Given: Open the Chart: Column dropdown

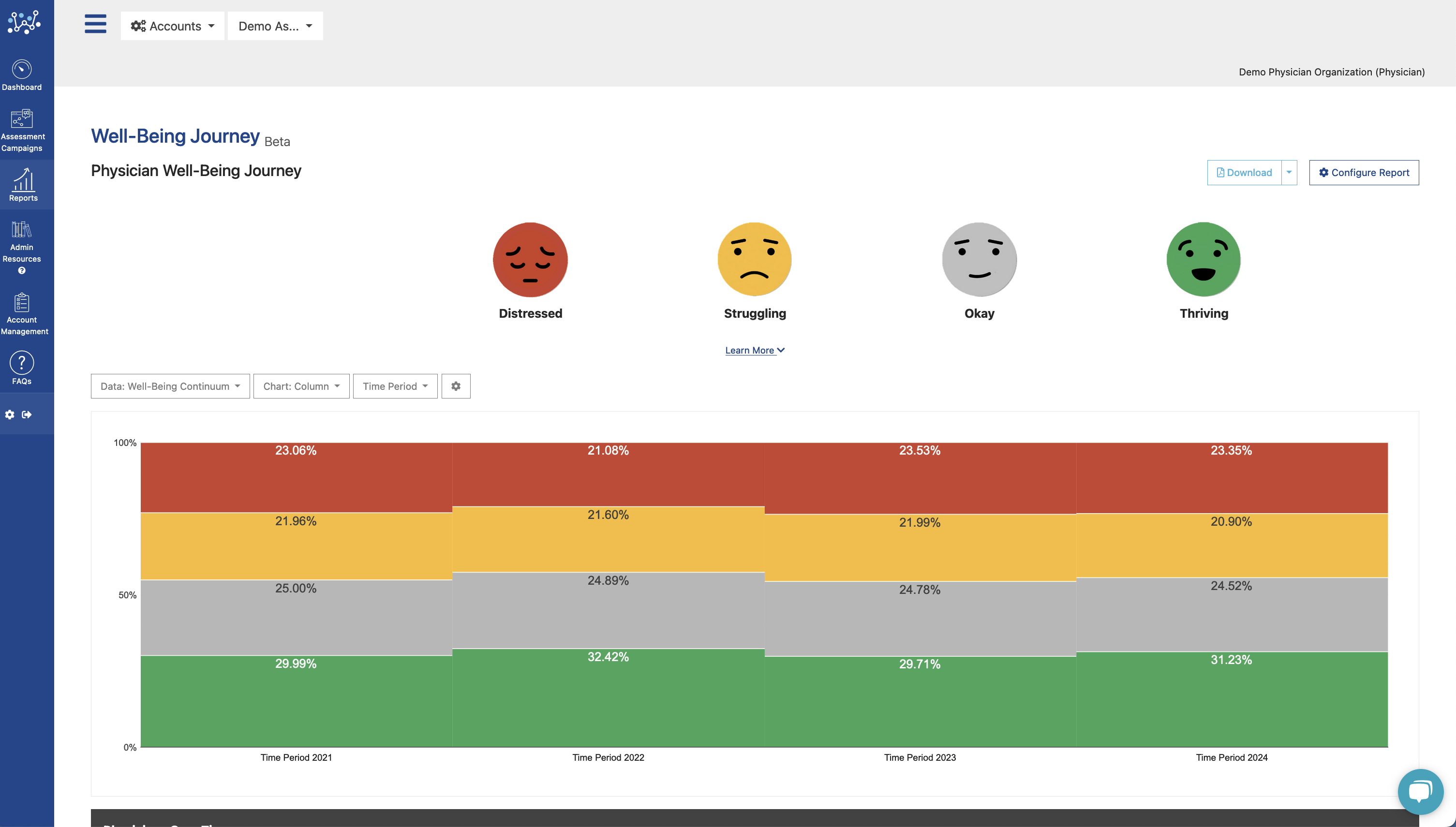Looking at the screenshot, I should [x=301, y=386].
